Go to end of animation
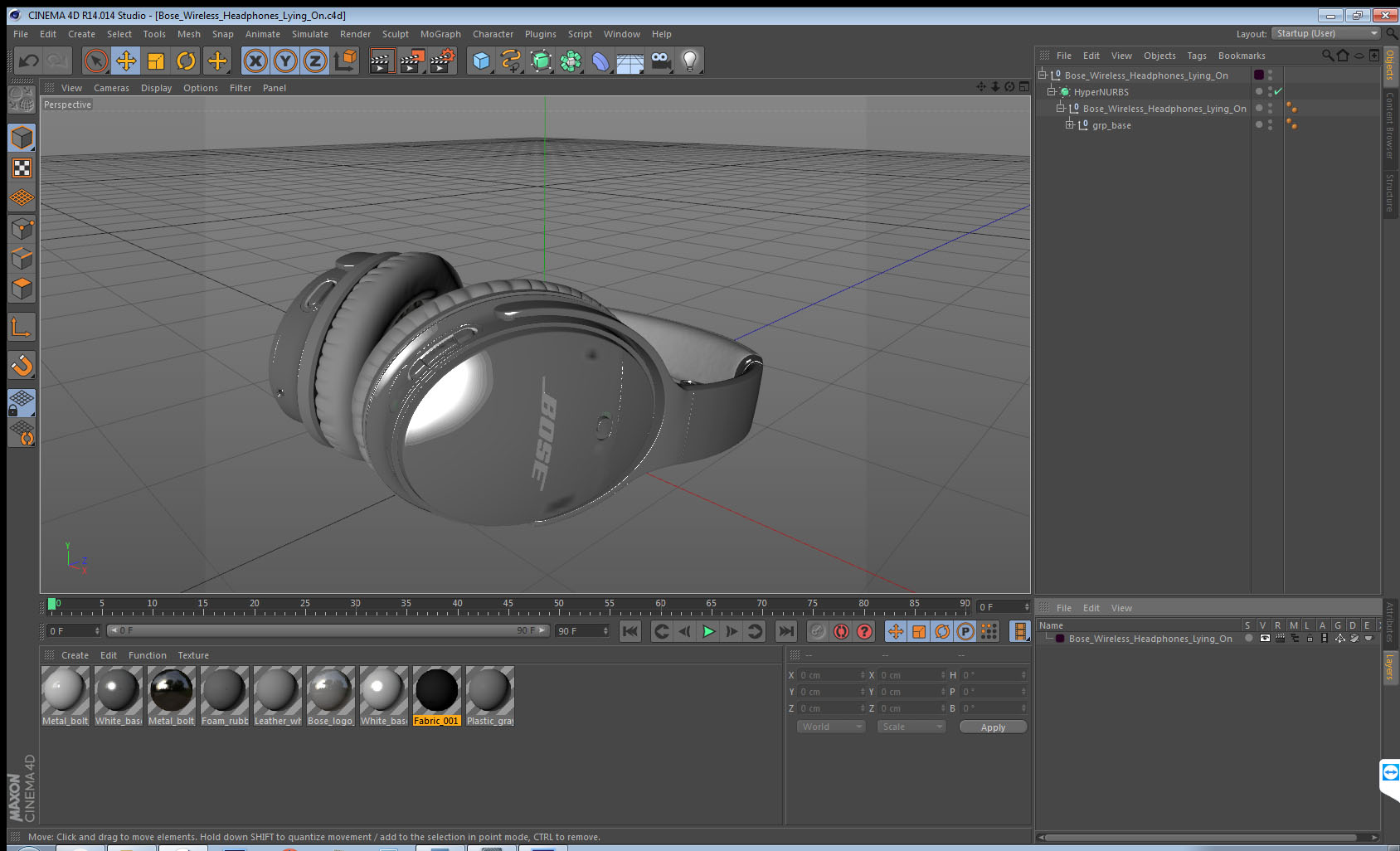Image resolution: width=1400 pixels, height=851 pixels. pyautogui.click(x=785, y=631)
